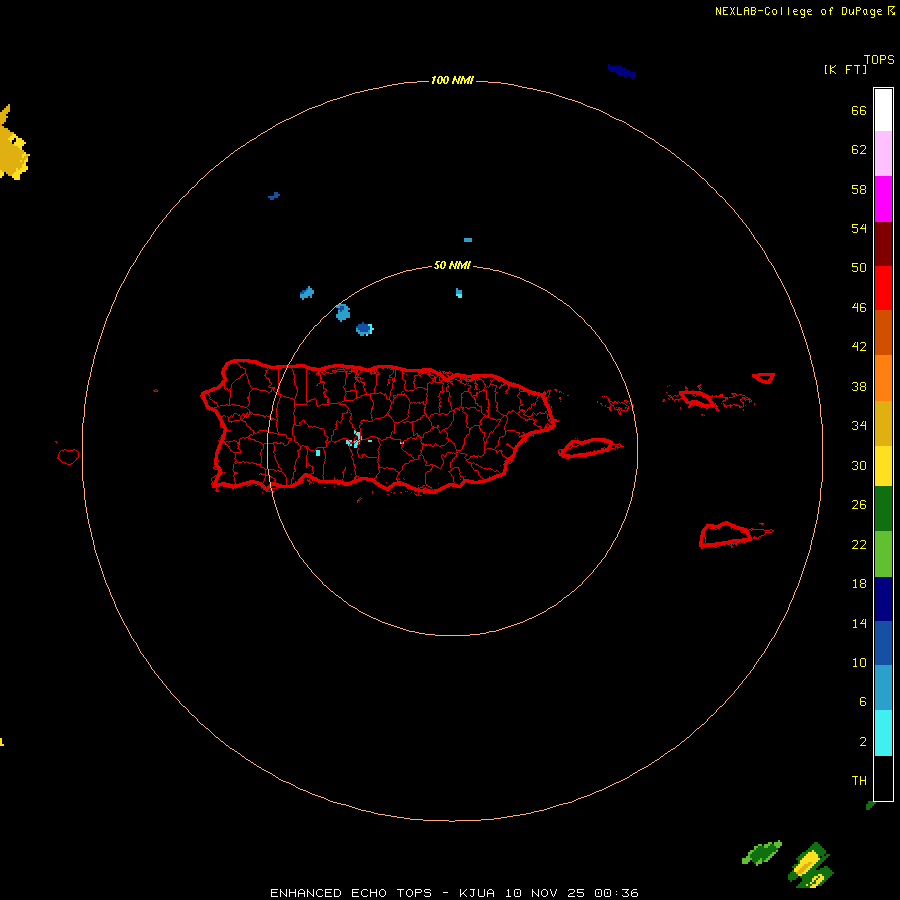
Task: Click the "38" scale label
Action: point(859,386)
